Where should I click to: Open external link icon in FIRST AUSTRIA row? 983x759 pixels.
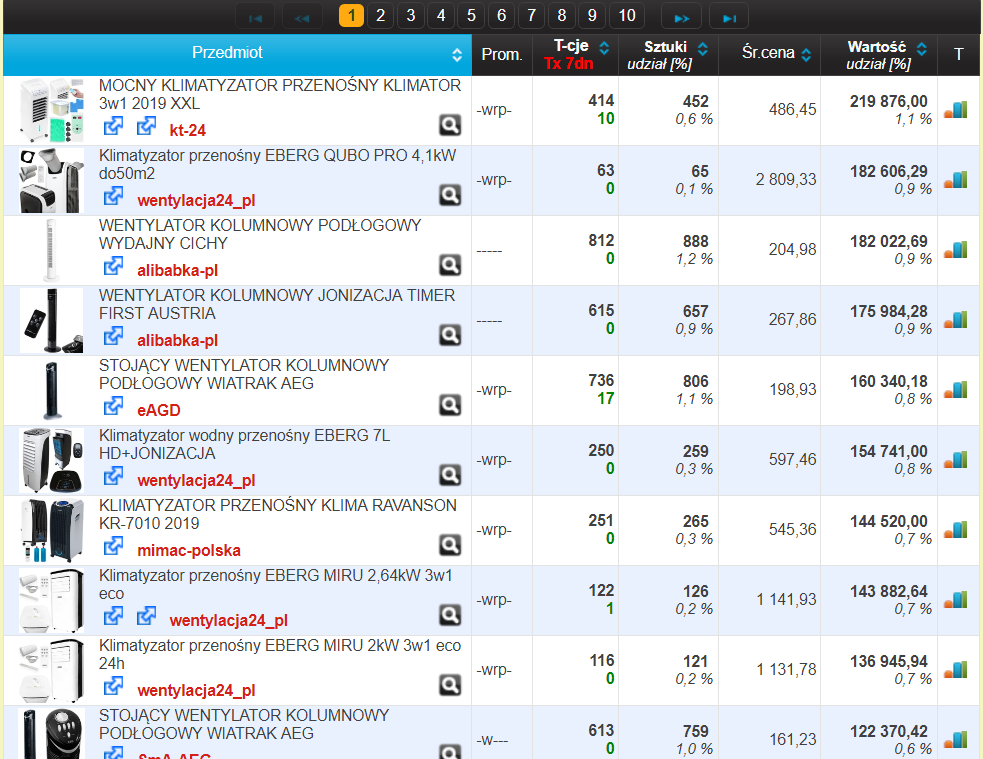click(x=113, y=336)
